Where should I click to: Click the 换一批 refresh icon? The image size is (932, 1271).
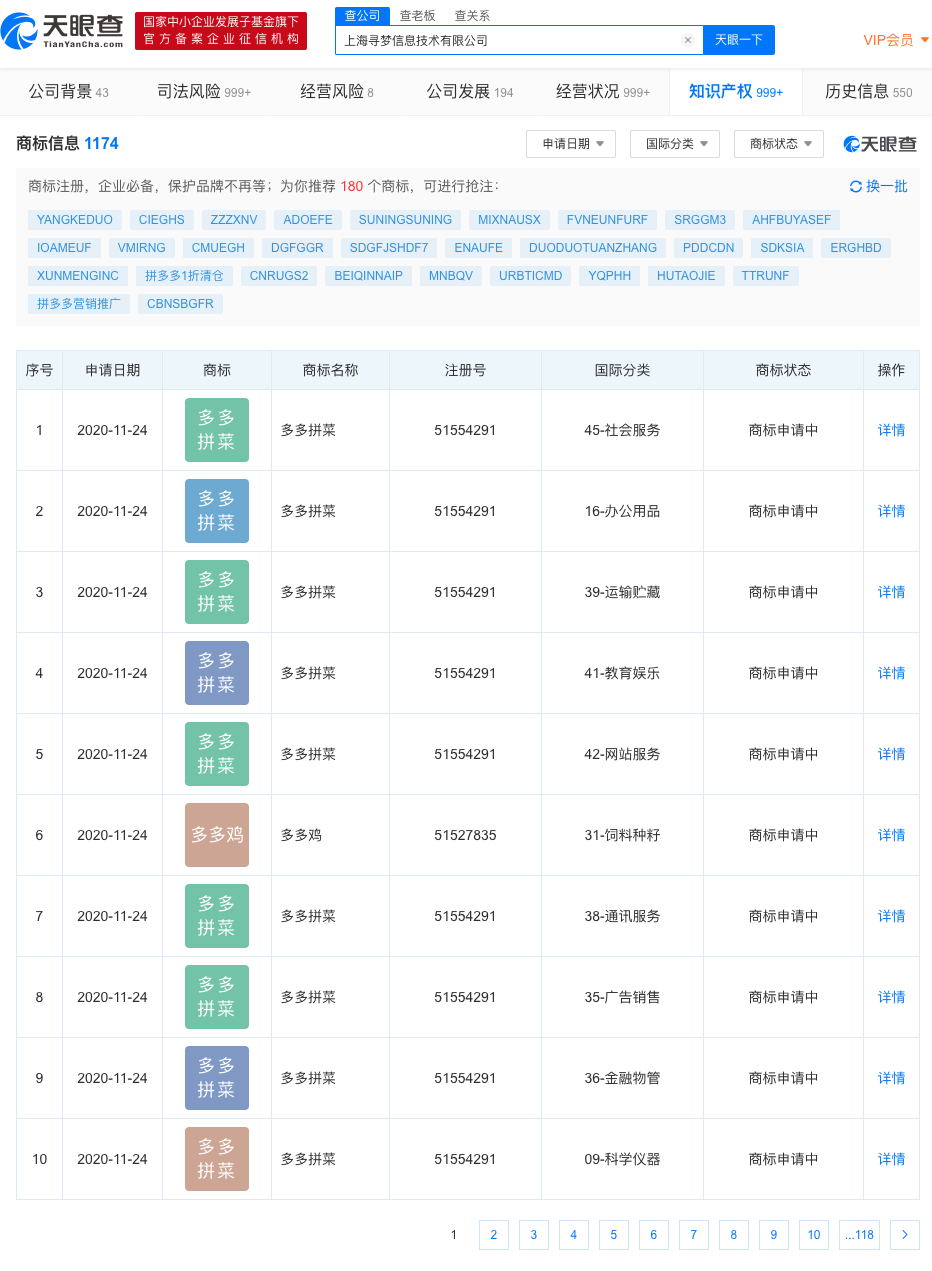(855, 186)
